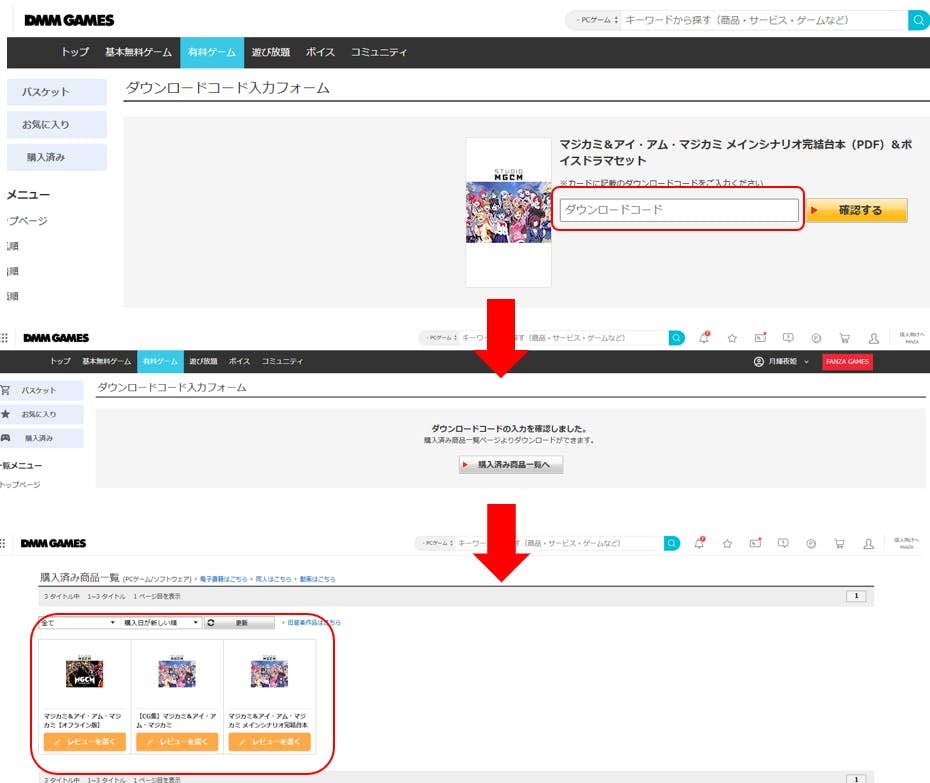The height and width of the screenshot is (783, 930).
Task: Click cart icon in bottom header
Action: 840,543
